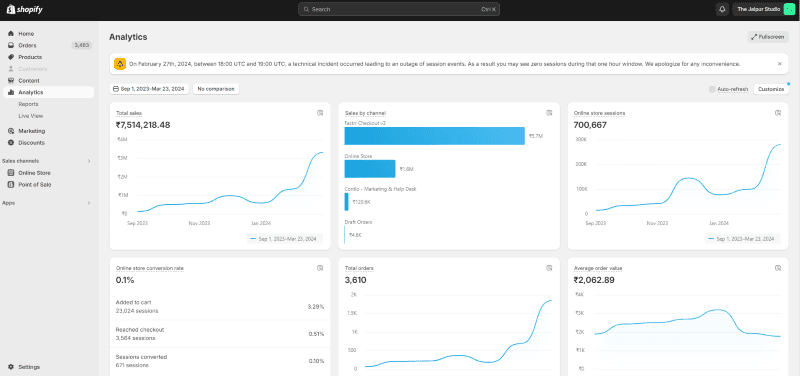Click the Fullscreen button
The width and height of the screenshot is (800, 376).
coord(768,37)
